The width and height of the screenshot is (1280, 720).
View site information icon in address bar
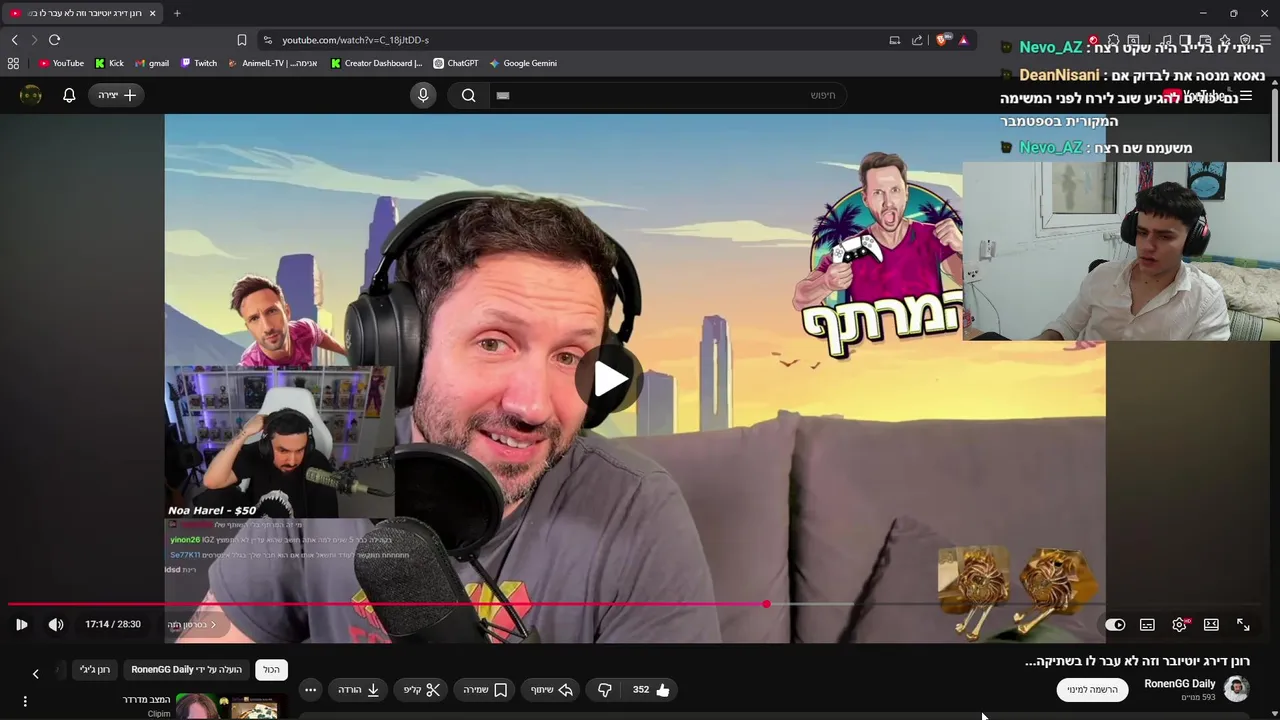pyautogui.click(x=267, y=40)
